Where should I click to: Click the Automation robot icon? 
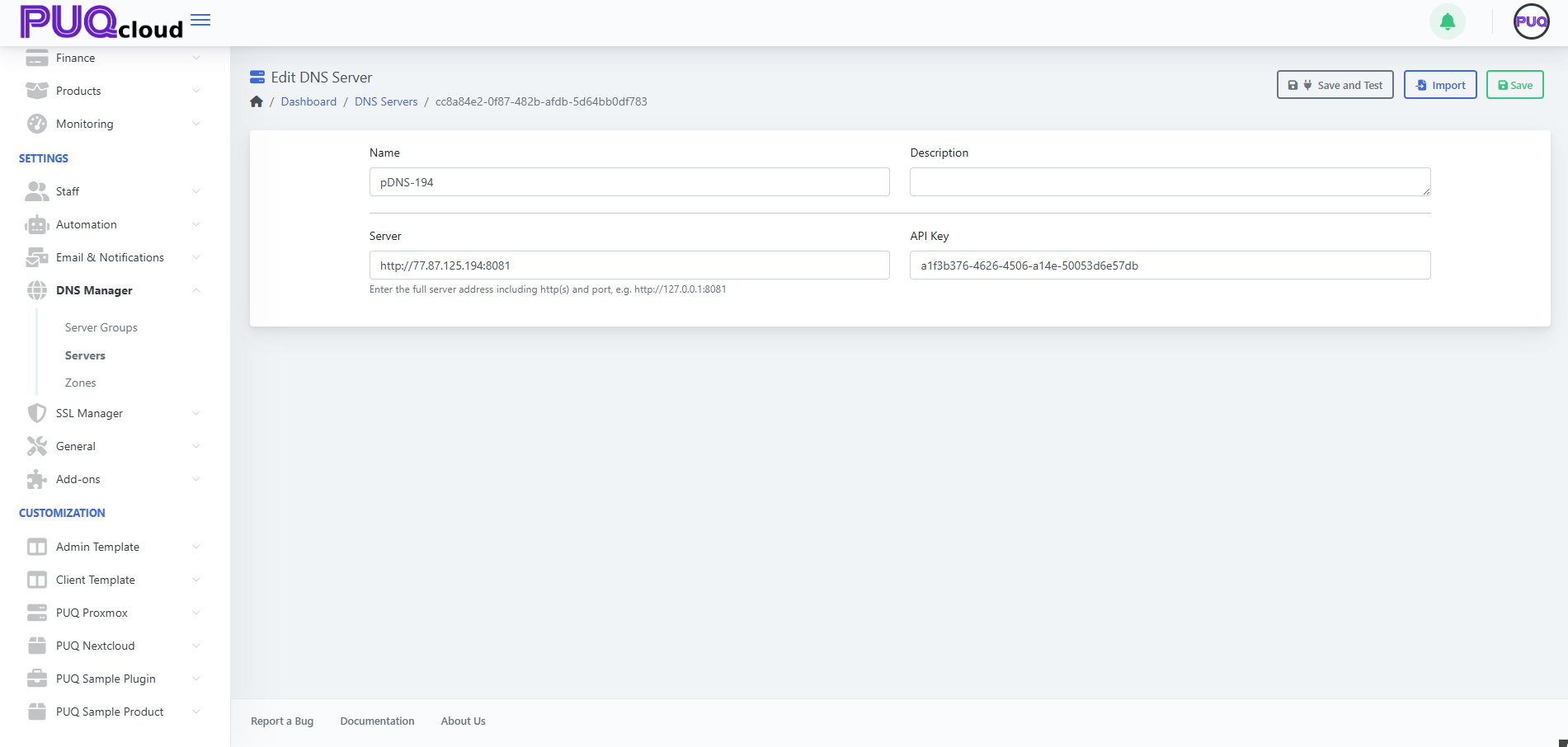coord(36,224)
